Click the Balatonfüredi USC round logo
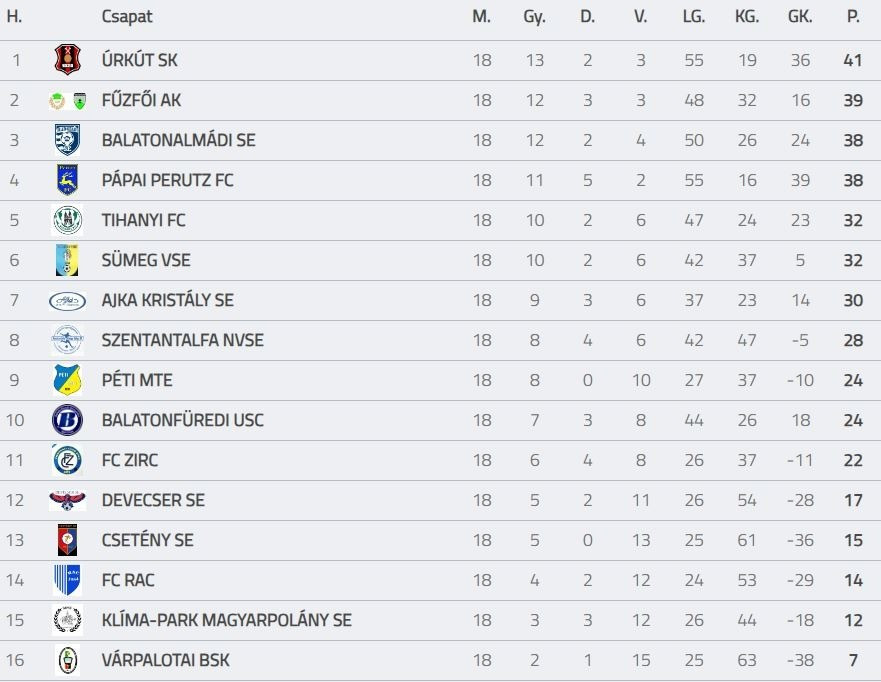This screenshot has width=881, height=682. [67, 420]
